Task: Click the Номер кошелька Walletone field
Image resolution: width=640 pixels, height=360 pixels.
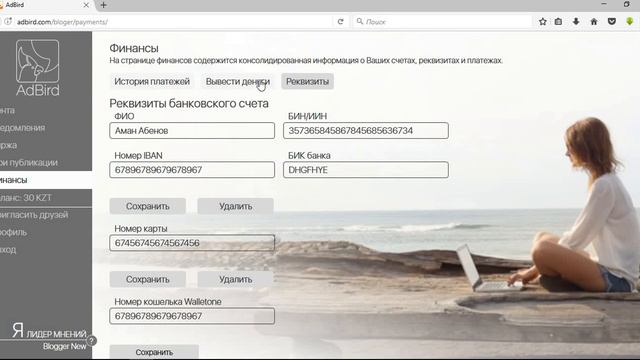Action: 192,316
